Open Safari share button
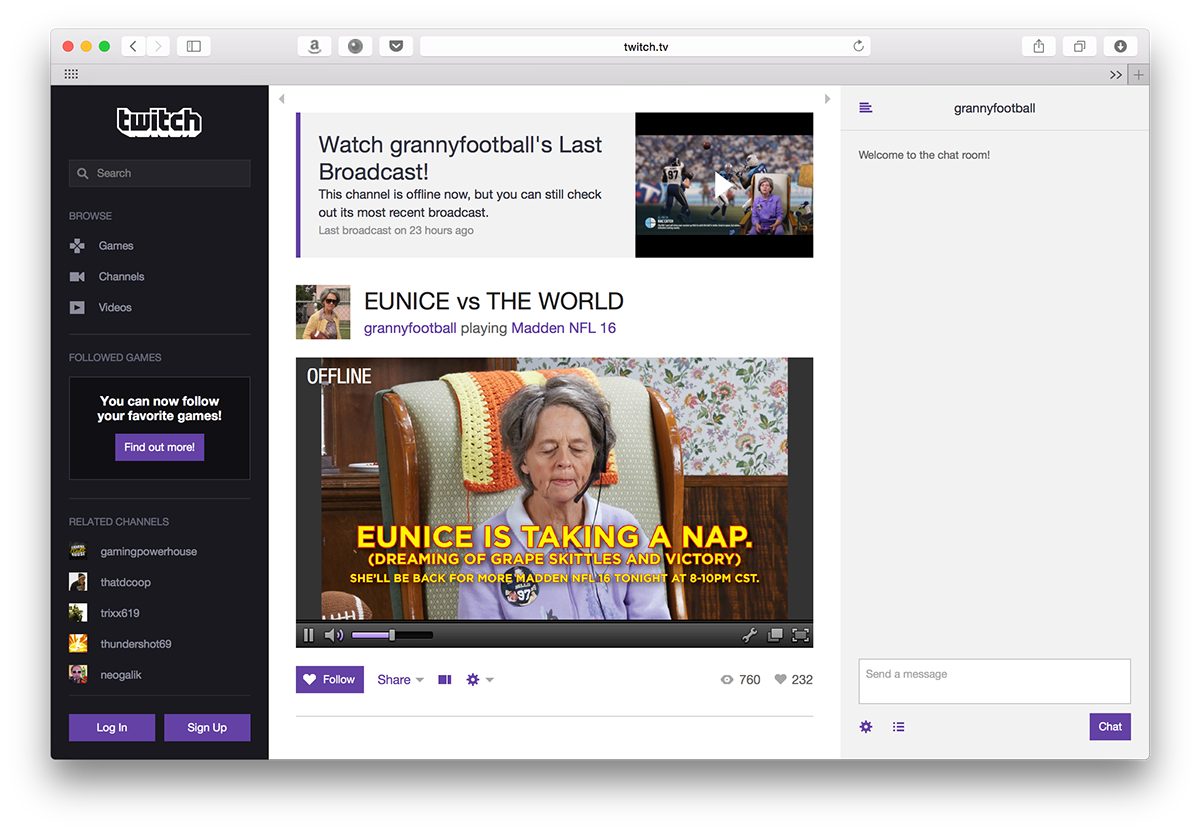Viewport: 1200px width, 832px height. click(1039, 46)
